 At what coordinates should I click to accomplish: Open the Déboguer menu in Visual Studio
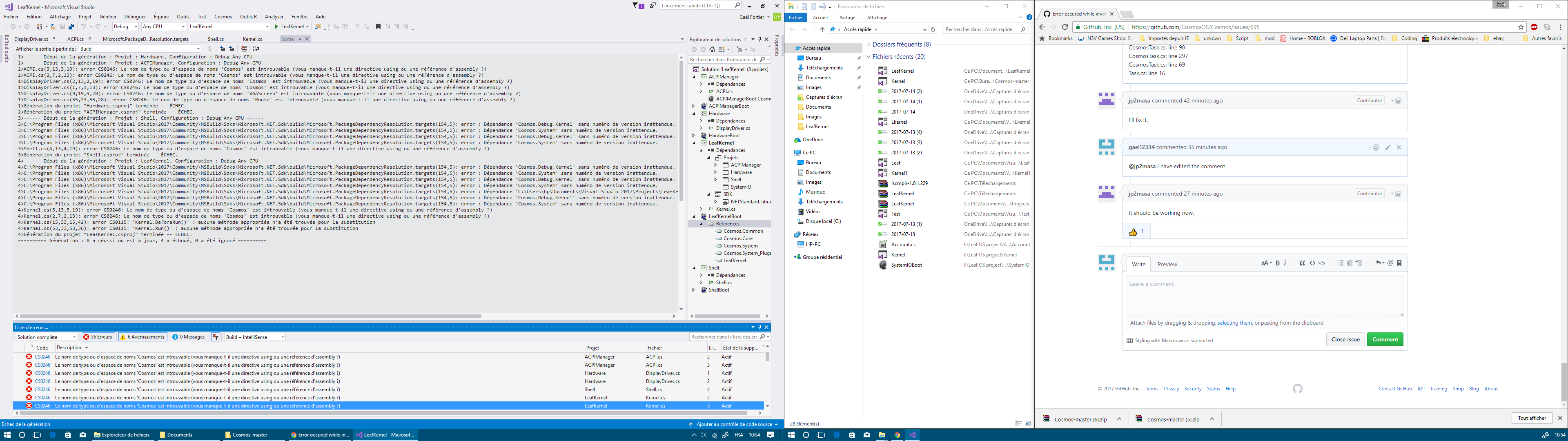click(135, 16)
